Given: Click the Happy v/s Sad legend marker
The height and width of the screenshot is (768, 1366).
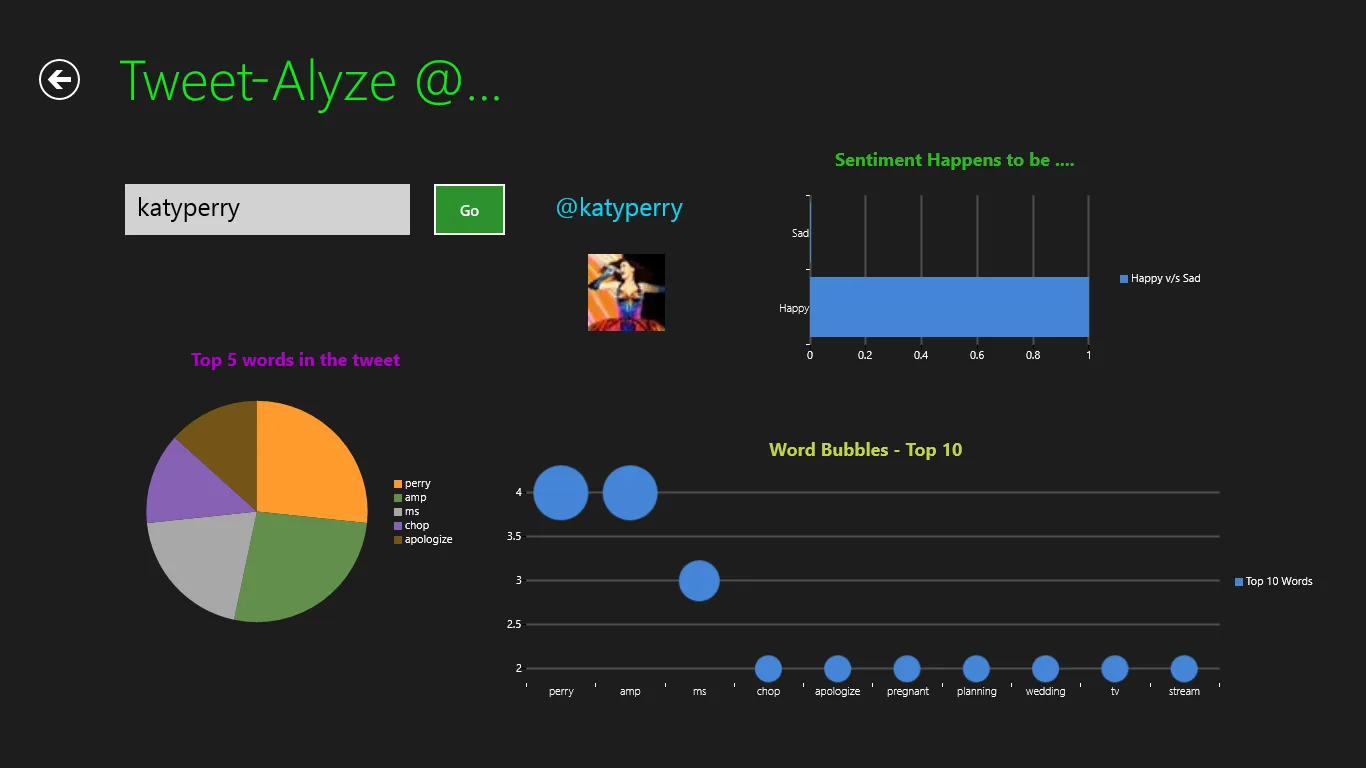Looking at the screenshot, I should [x=1124, y=279].
